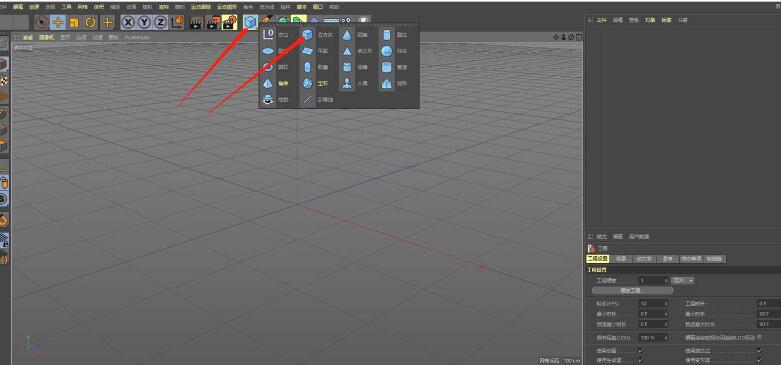Click the 缩放工程 button

[x=633, y=290]
